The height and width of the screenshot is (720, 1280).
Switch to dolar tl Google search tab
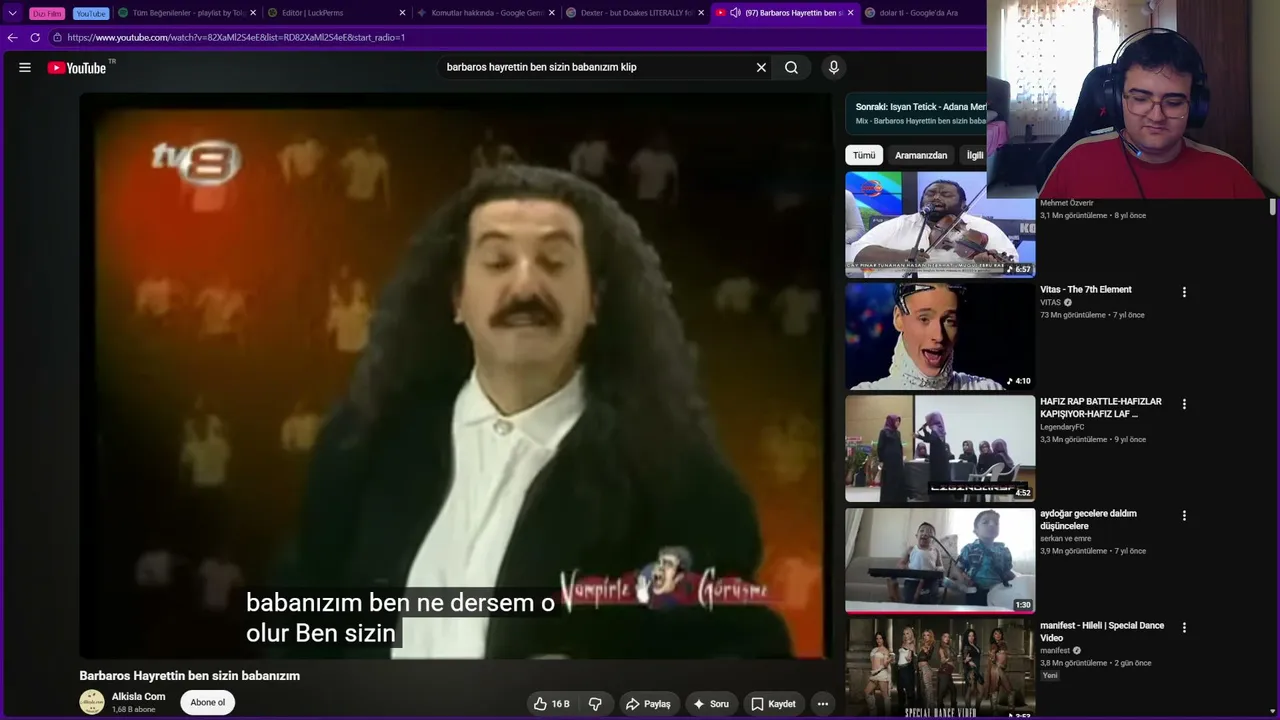coord(912,13)
